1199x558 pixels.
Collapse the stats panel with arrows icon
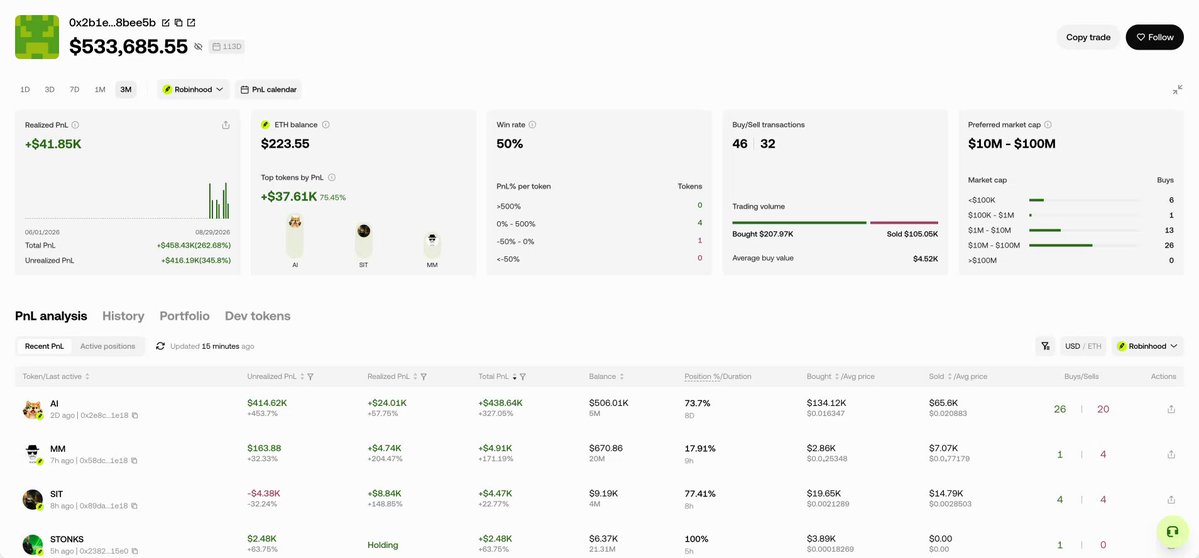tap(1178, 89)
